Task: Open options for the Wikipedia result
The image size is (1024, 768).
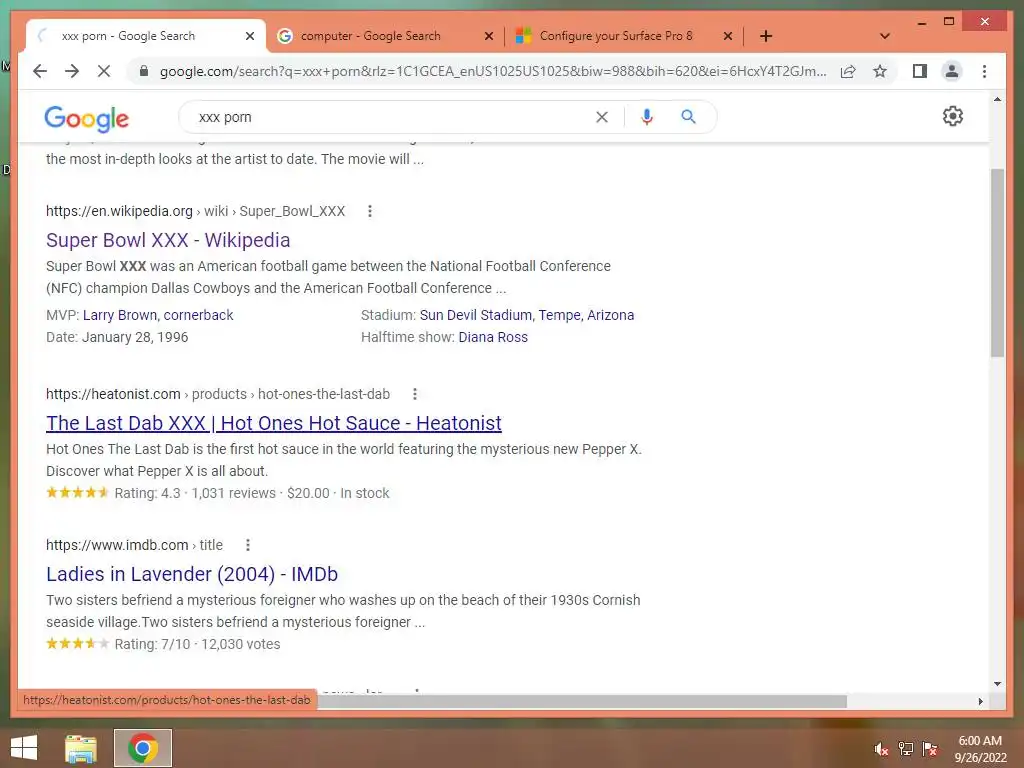Action: [x=370, y=211]
